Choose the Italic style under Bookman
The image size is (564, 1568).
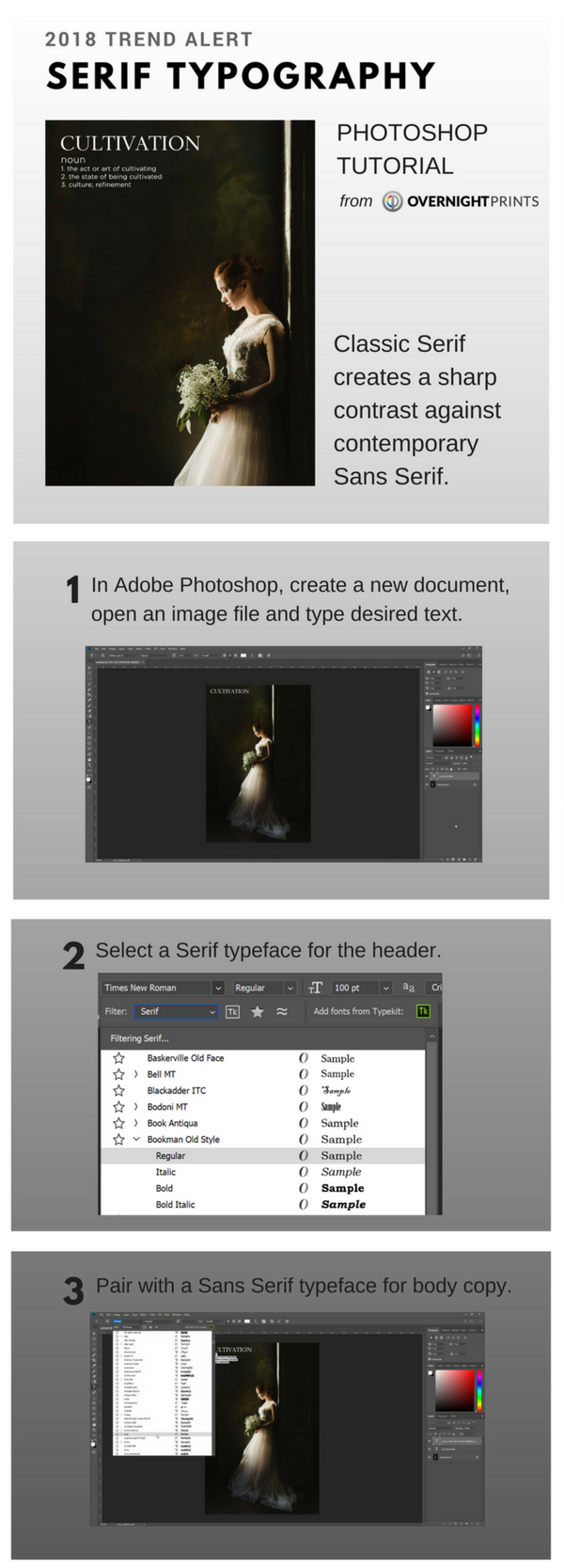(165, 1172)
